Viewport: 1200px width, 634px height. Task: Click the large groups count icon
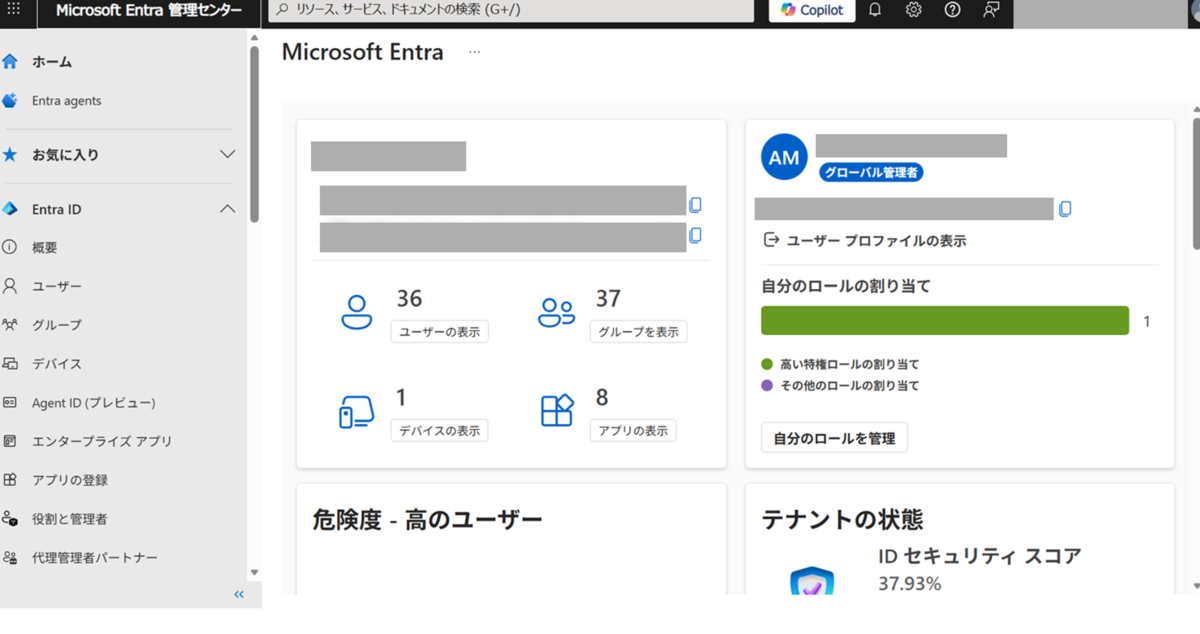click(556, 312)
